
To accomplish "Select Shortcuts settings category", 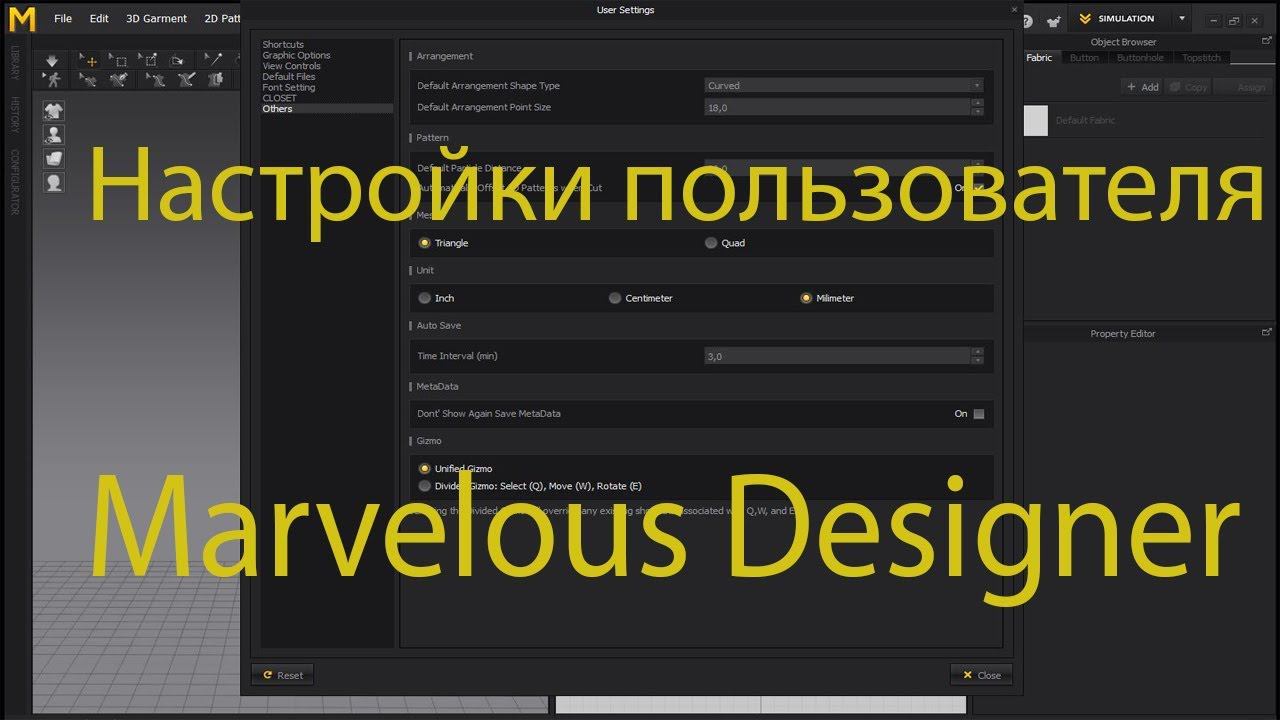I will (x=283, y=45).
